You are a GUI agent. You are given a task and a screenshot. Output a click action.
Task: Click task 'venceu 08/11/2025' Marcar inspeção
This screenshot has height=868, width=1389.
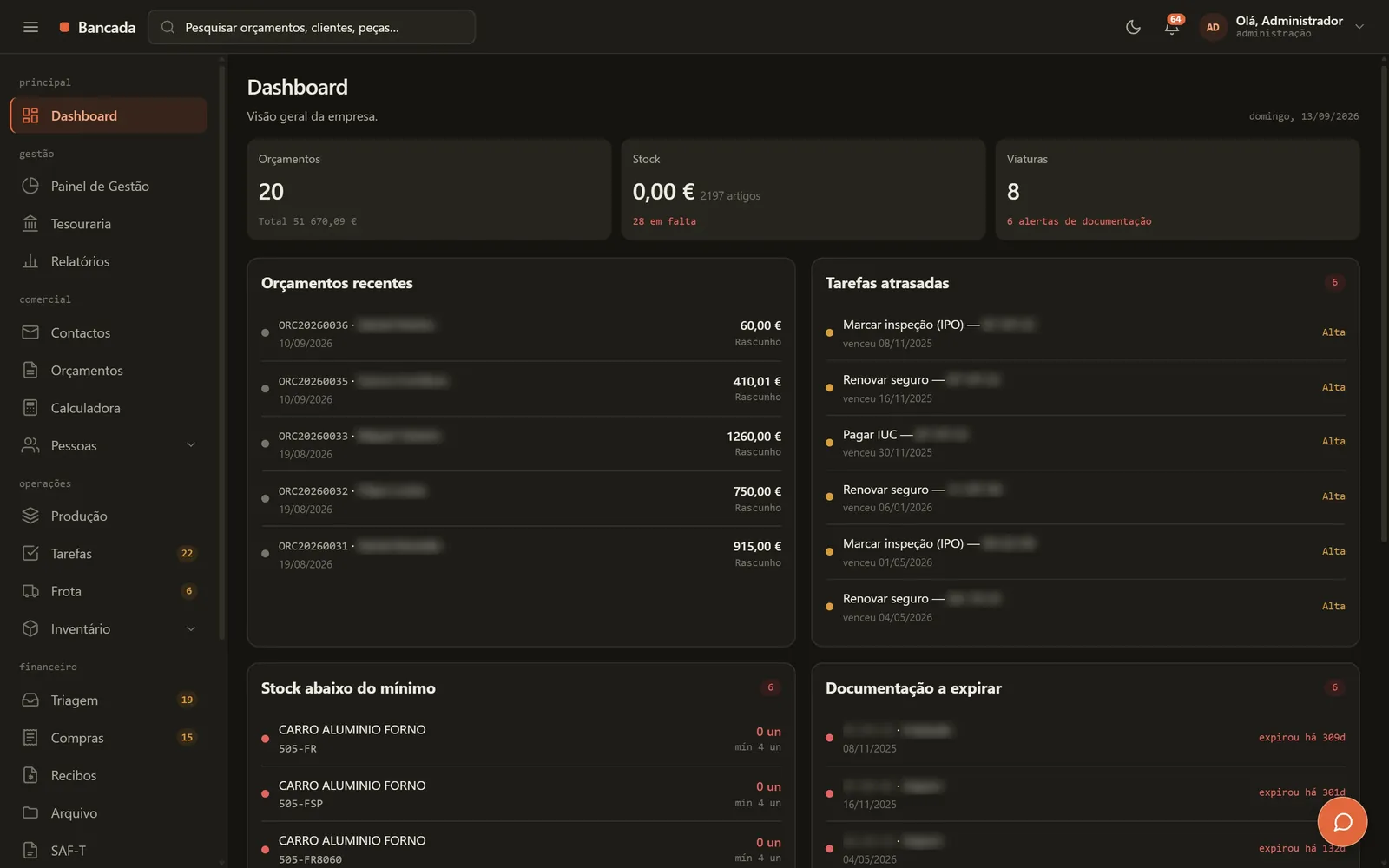click(1085, 333)
